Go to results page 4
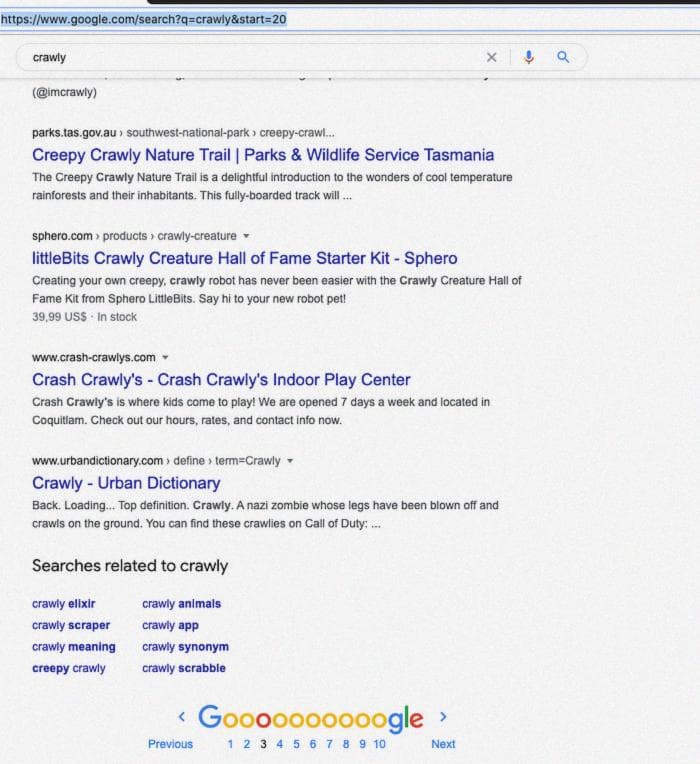 280,744
